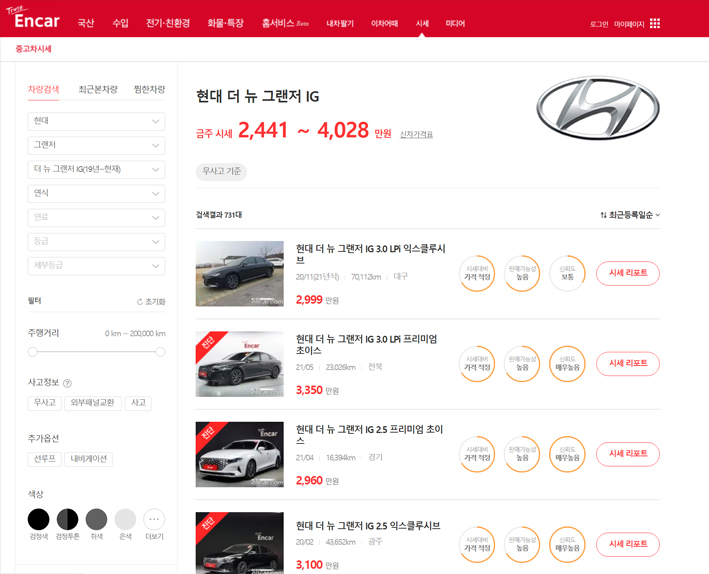Image resolution: width=709 pixels, height=574 pixels.
Task: Open the 화물·특장 menu
Action: (225, 23)
